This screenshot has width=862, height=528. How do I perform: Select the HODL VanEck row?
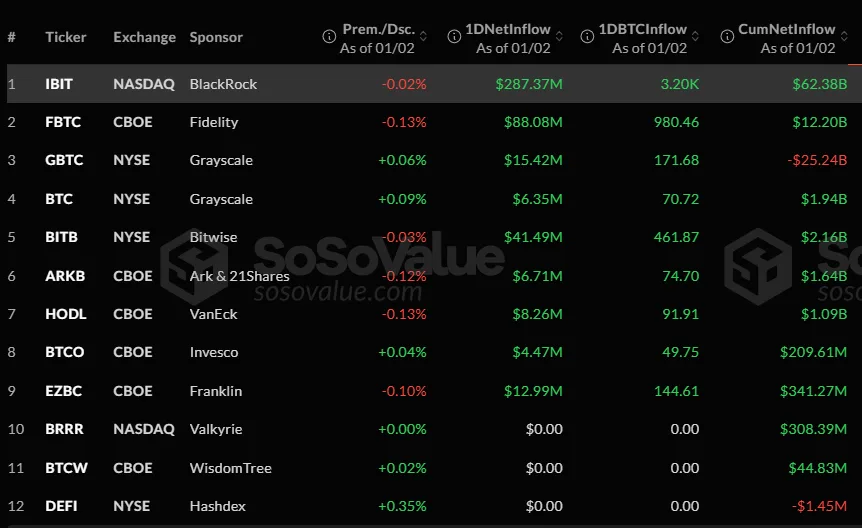coord(434,314)
